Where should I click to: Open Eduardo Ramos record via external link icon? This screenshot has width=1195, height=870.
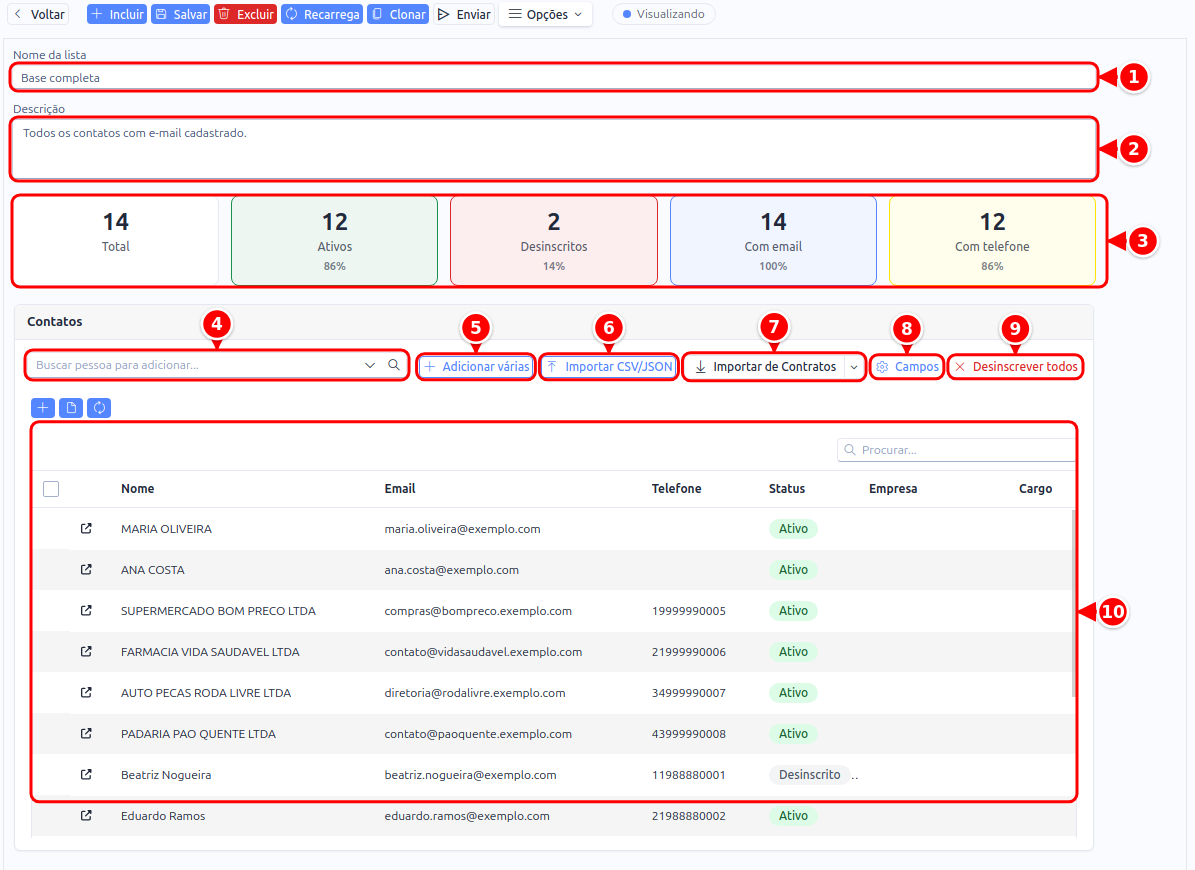tap(86, 816)
